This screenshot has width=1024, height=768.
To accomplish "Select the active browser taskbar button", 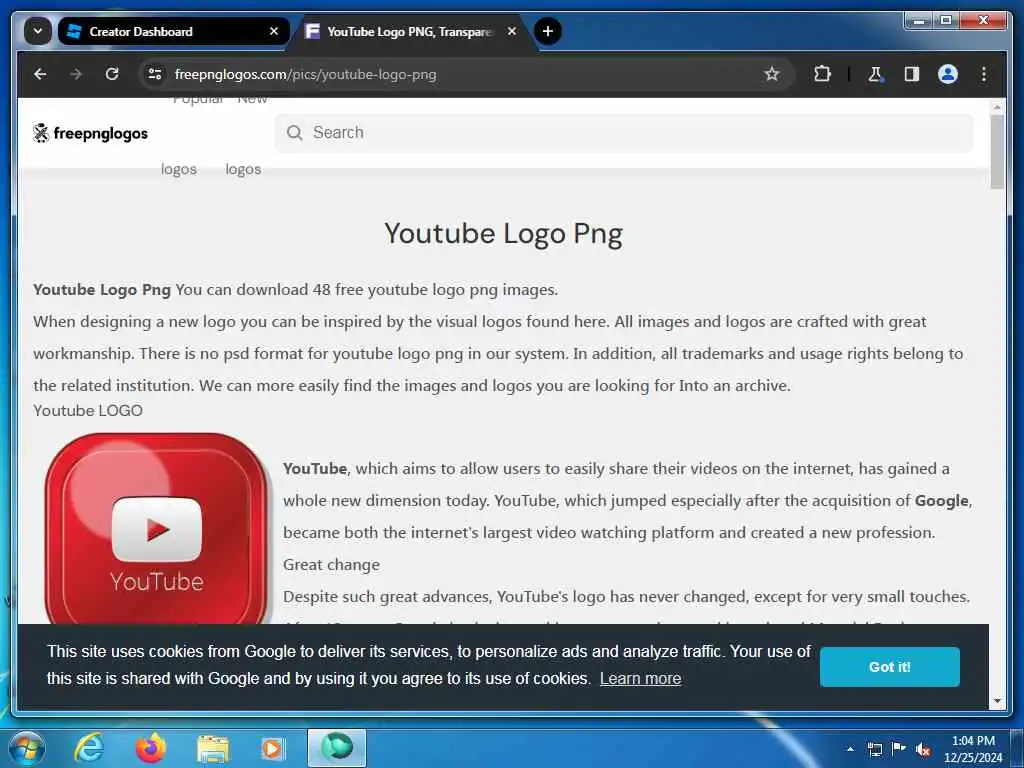I will (x=336, y=748).
